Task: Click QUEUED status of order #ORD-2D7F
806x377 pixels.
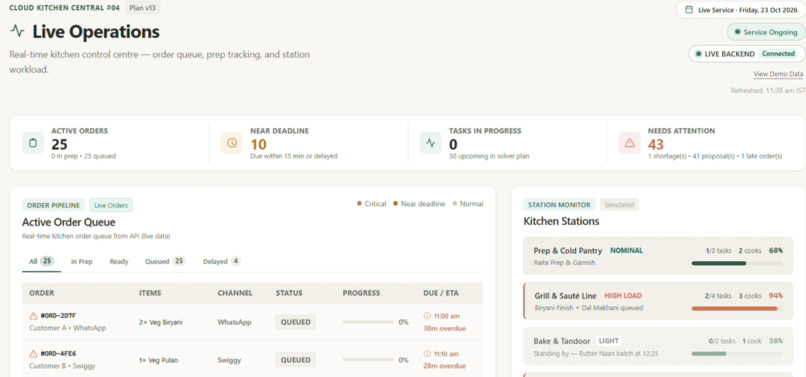Action: (296, 322)
